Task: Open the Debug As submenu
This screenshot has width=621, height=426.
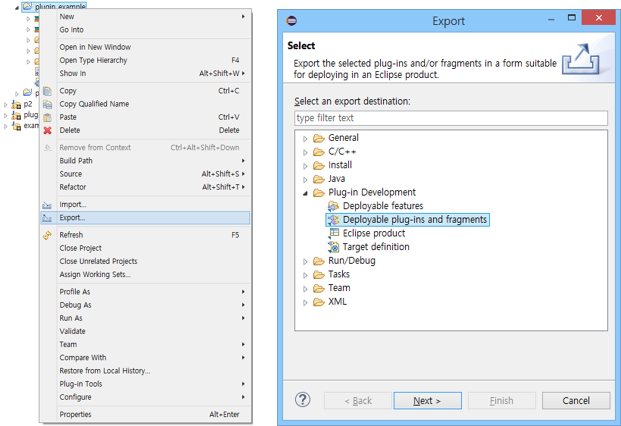Action: [145, 305]
